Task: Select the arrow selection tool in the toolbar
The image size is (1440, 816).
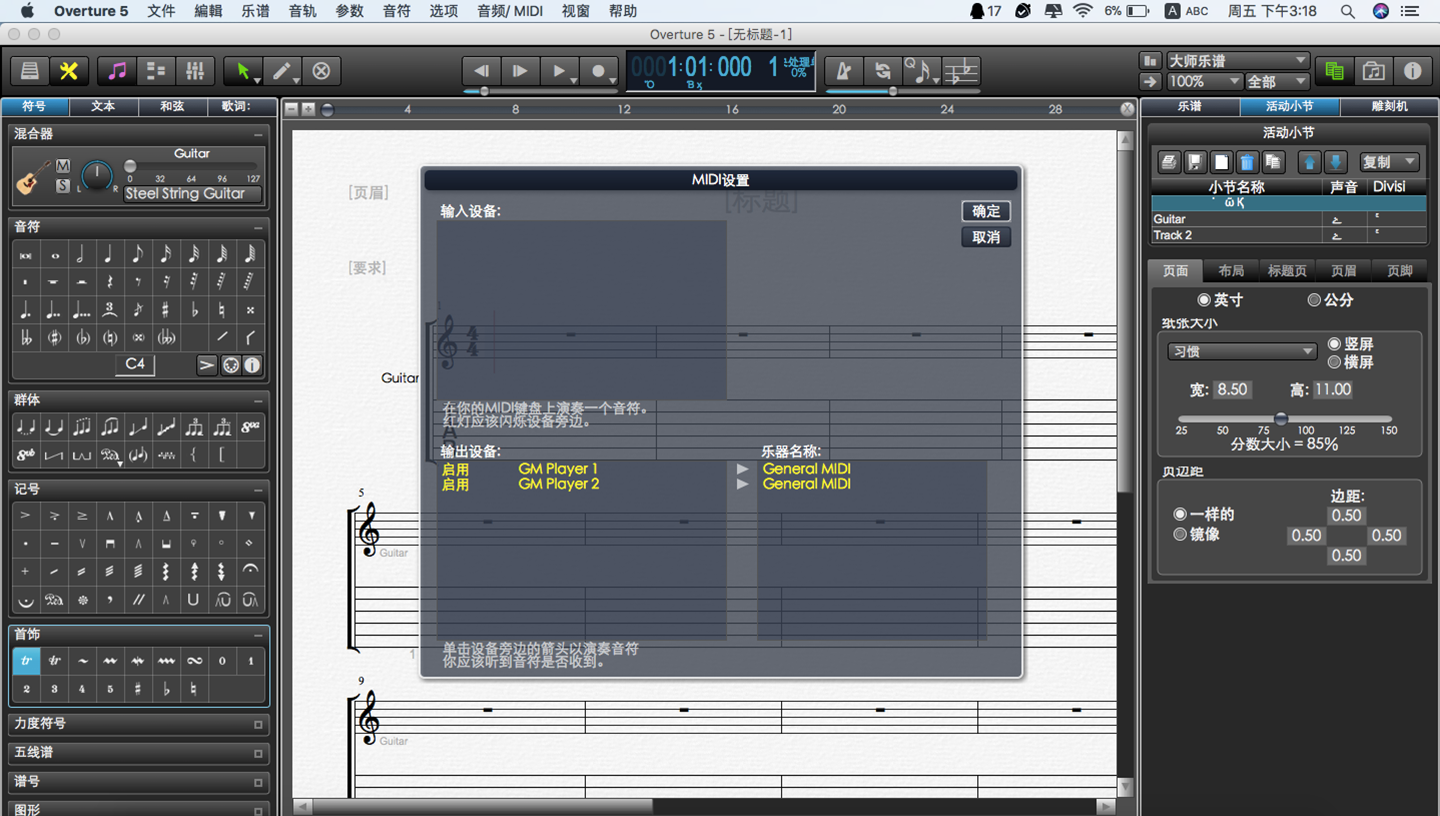Action: point(243,71)
